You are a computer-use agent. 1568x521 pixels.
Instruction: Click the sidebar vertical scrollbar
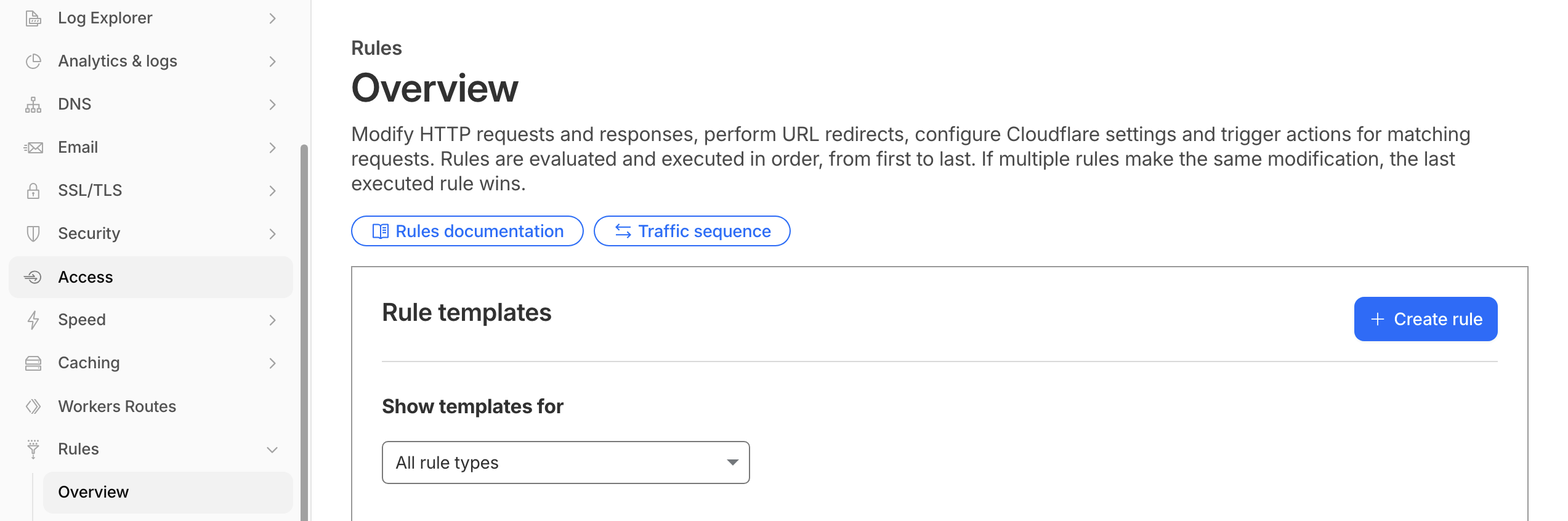[x=304, y=333]
